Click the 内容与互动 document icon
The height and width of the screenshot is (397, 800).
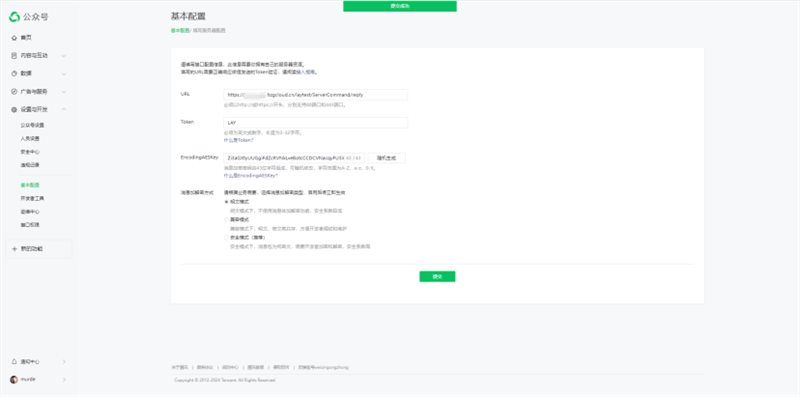14,56
